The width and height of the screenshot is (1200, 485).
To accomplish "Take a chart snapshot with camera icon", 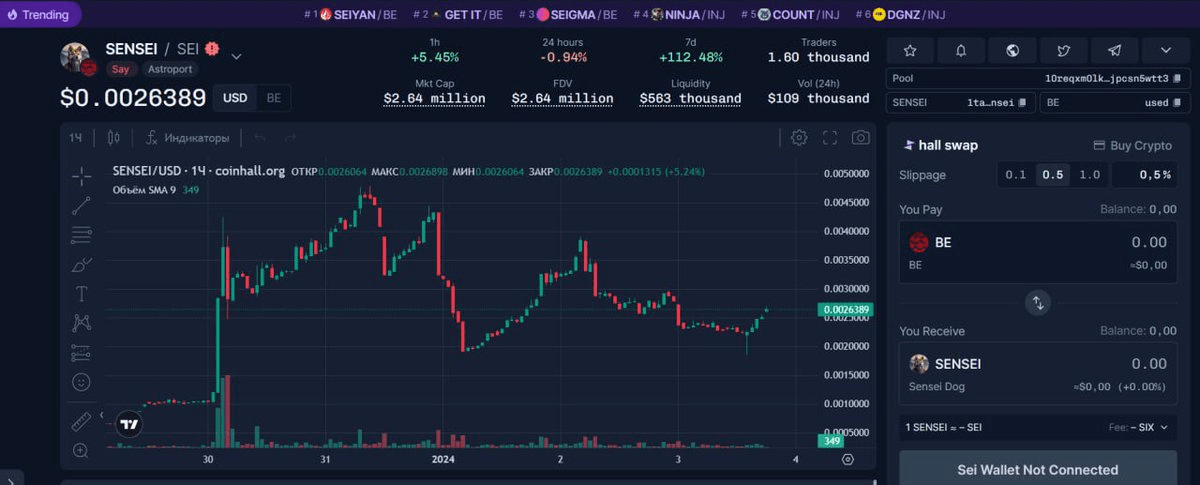I will pos(861,138).
